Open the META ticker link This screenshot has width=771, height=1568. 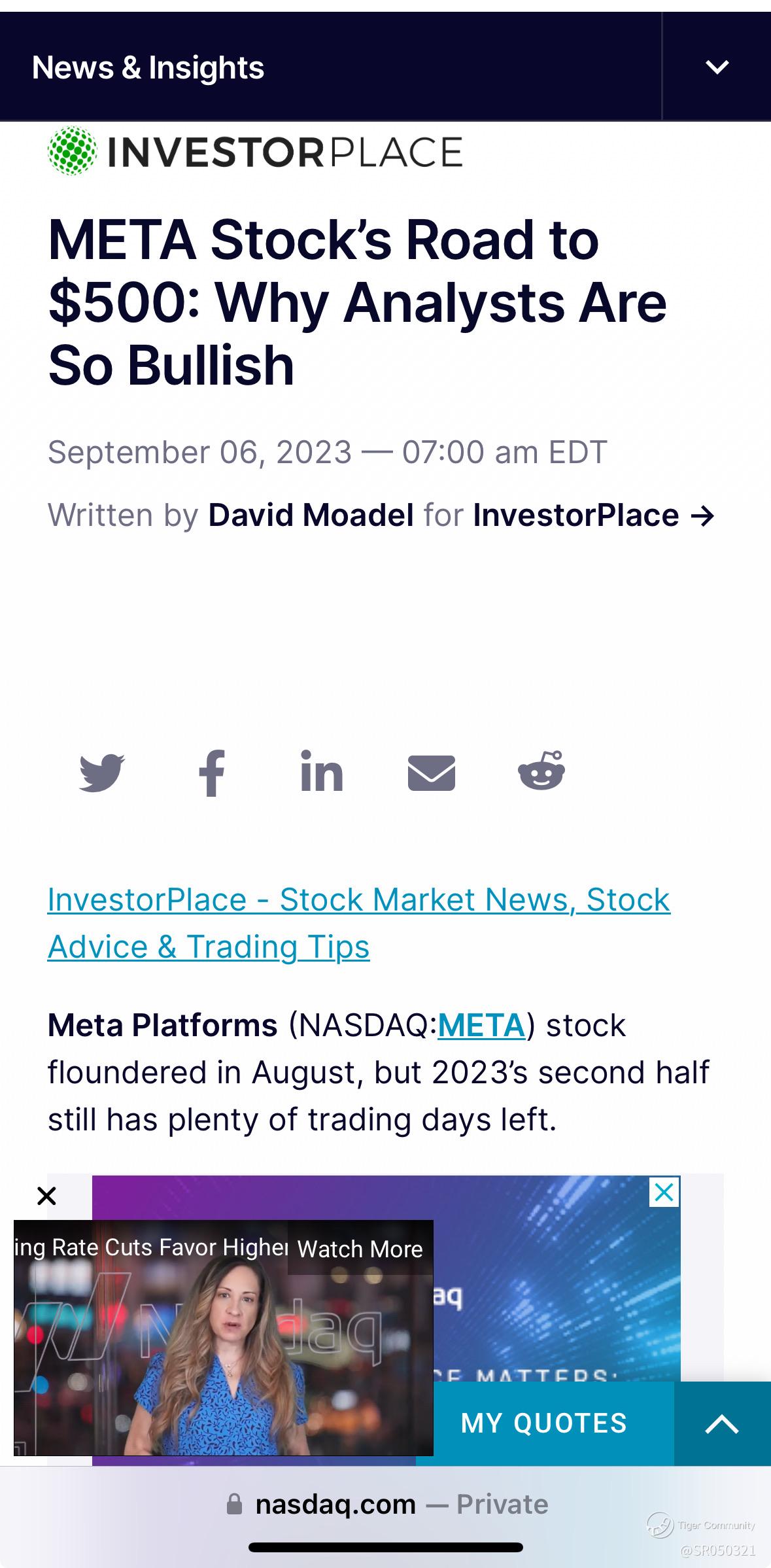point(481,1025)
